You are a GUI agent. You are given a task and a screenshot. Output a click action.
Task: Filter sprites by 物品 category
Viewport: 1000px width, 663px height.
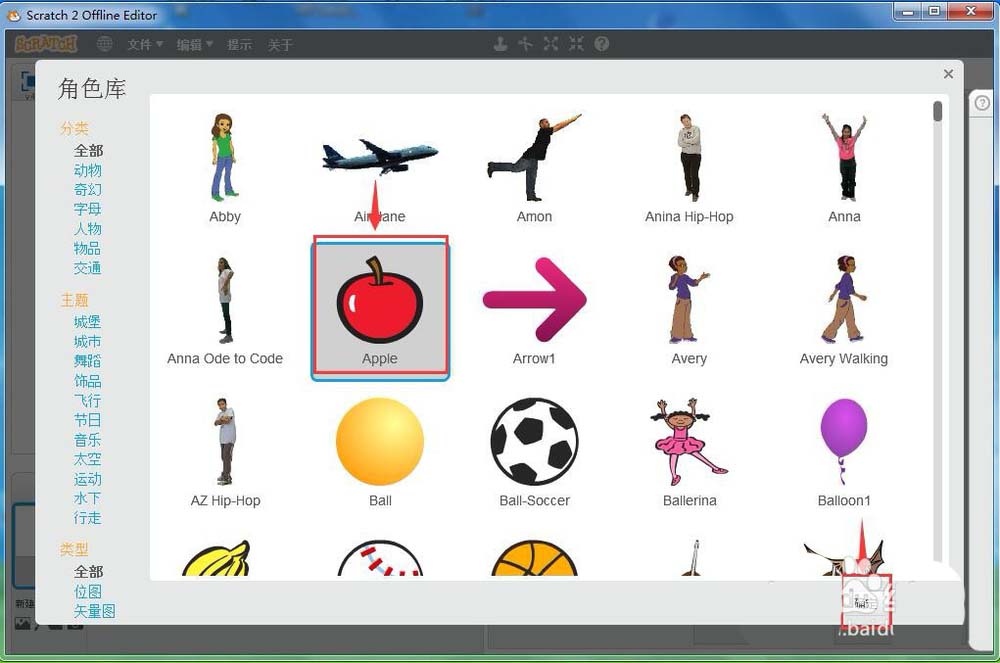(x=88, y=248)
